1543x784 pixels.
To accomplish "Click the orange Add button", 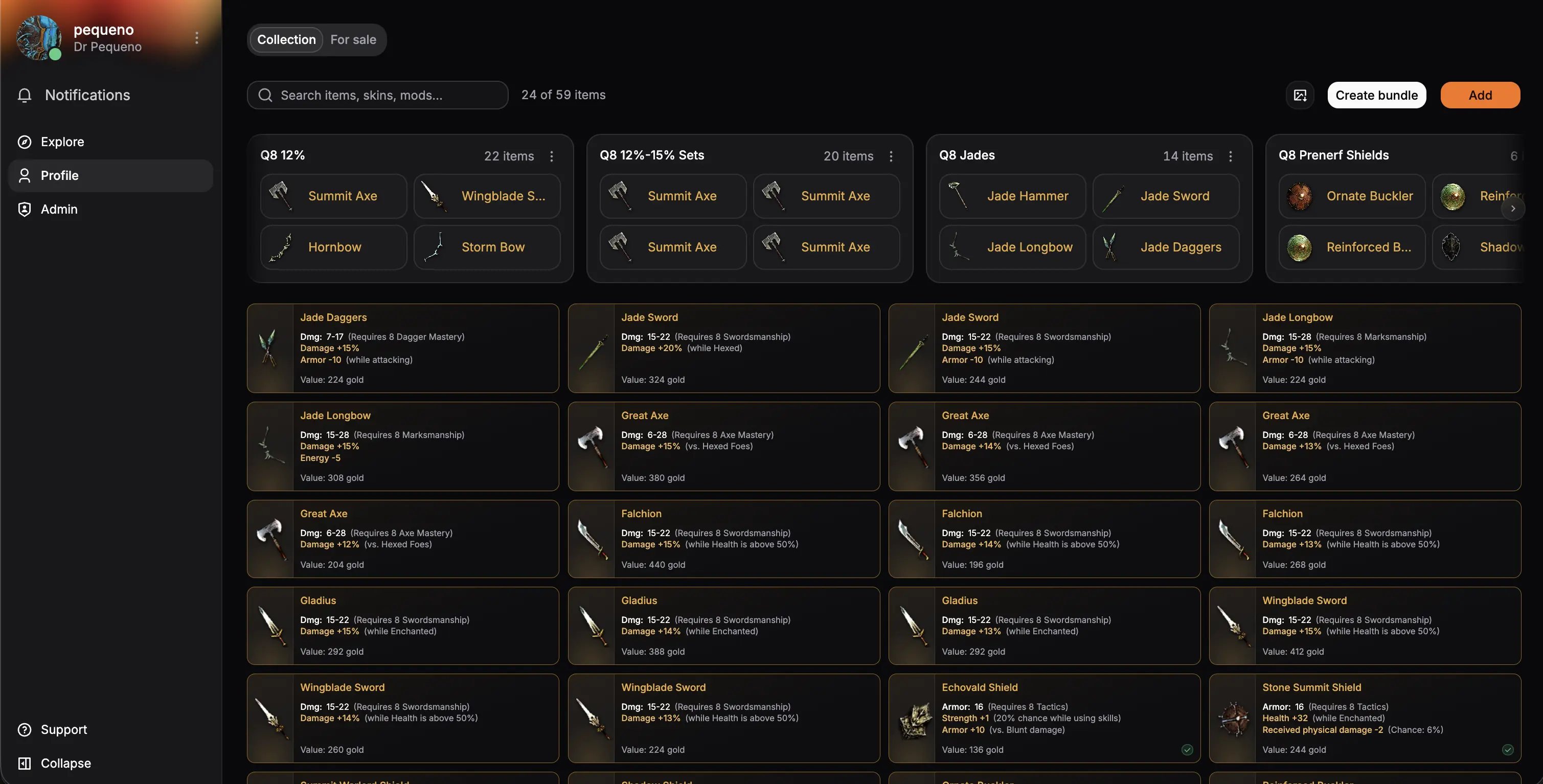I will (1480, 95).
